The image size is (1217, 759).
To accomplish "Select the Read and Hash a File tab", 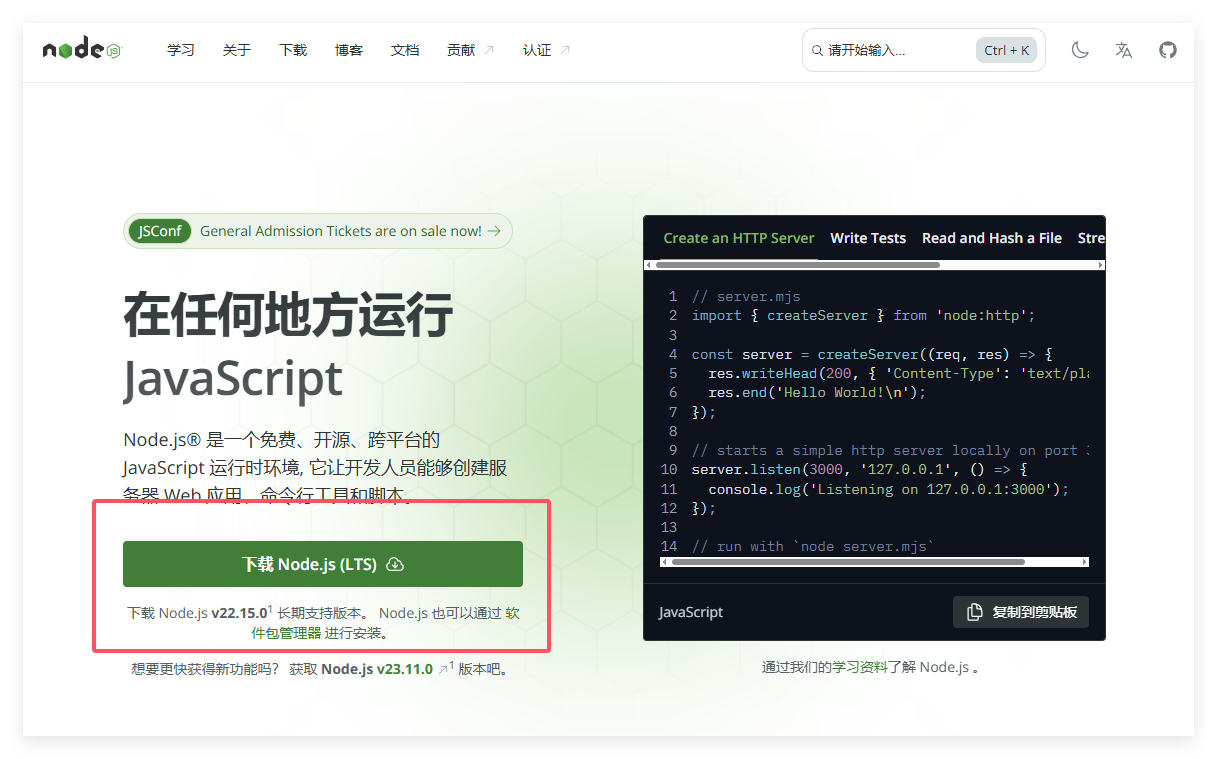I will (992, 238).
